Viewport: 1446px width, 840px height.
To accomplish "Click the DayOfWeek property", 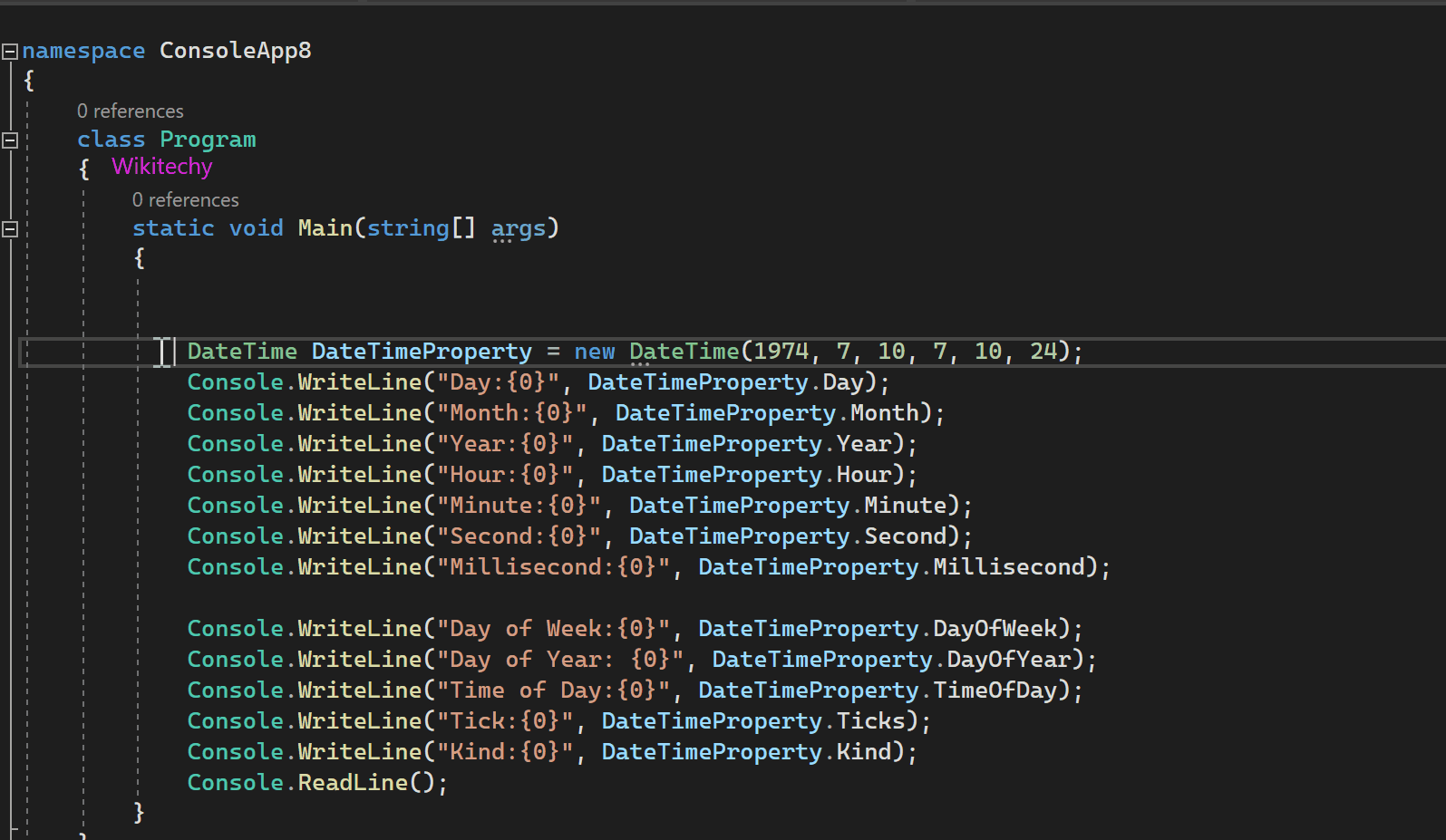I will coord(995,629).
